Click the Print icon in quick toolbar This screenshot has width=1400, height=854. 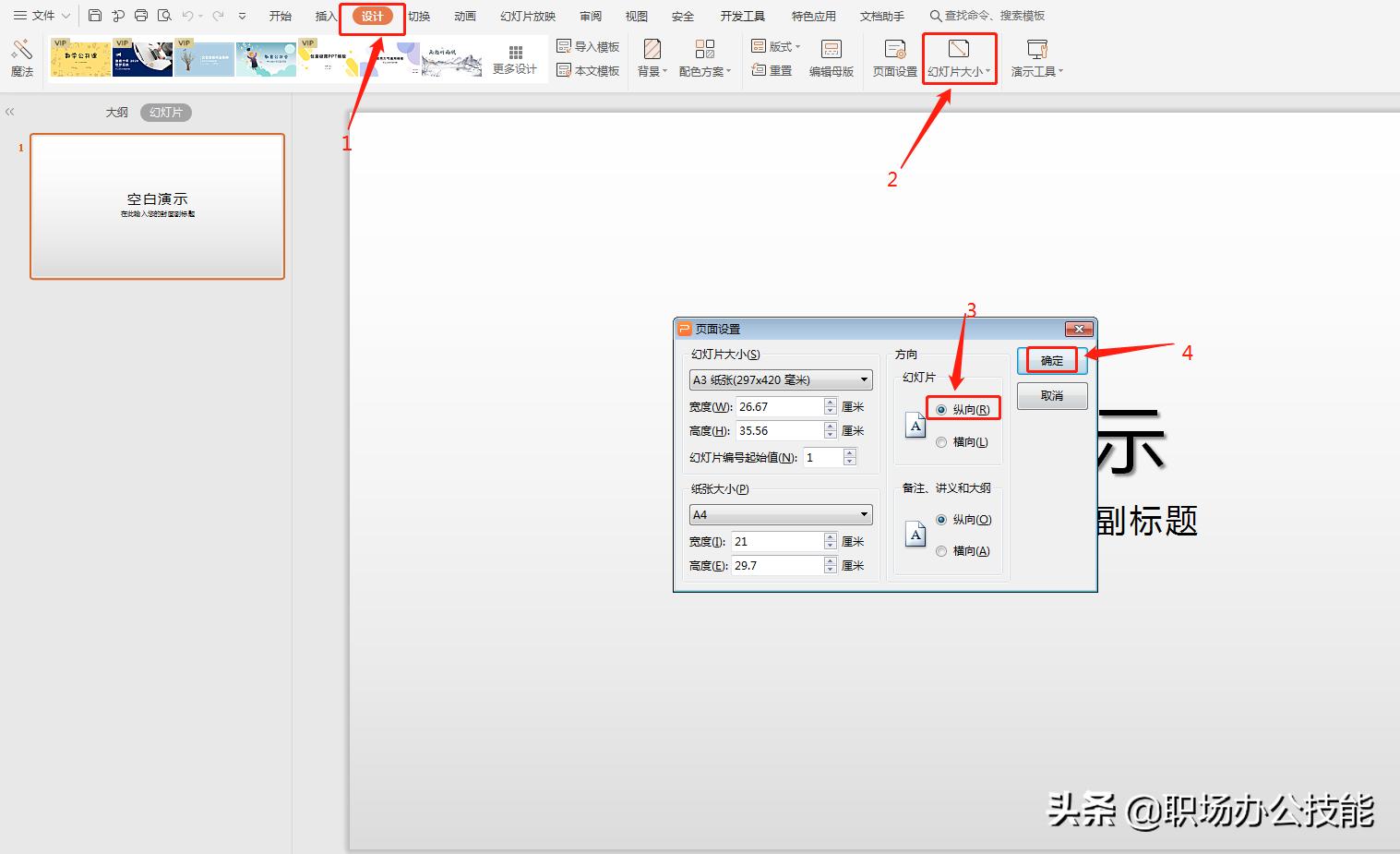pos(141,16)
